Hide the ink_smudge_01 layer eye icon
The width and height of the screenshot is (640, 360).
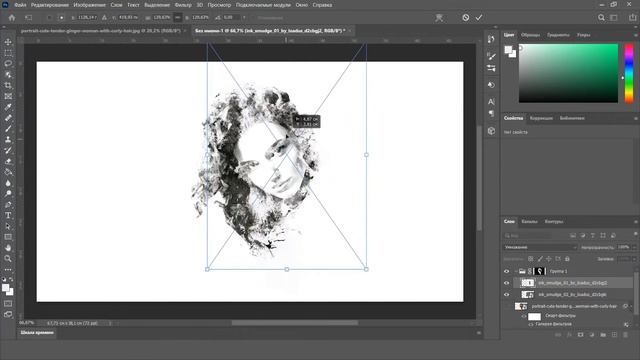coord(507,283)
